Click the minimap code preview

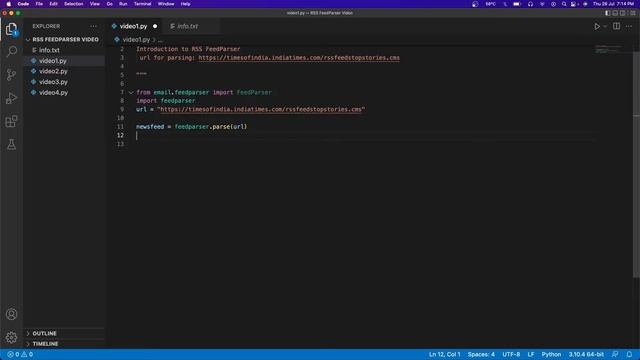pos(609,49)
